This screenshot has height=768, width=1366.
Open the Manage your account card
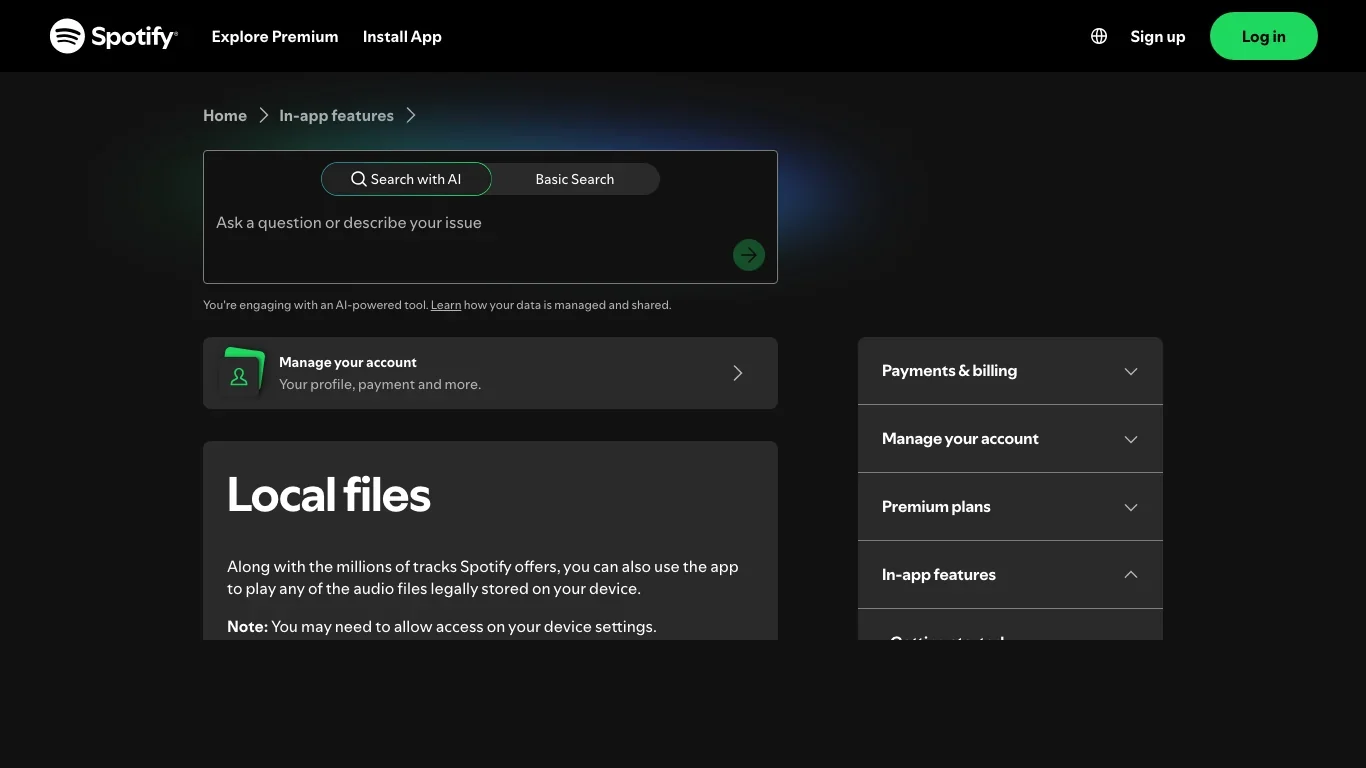coord(490,373)
